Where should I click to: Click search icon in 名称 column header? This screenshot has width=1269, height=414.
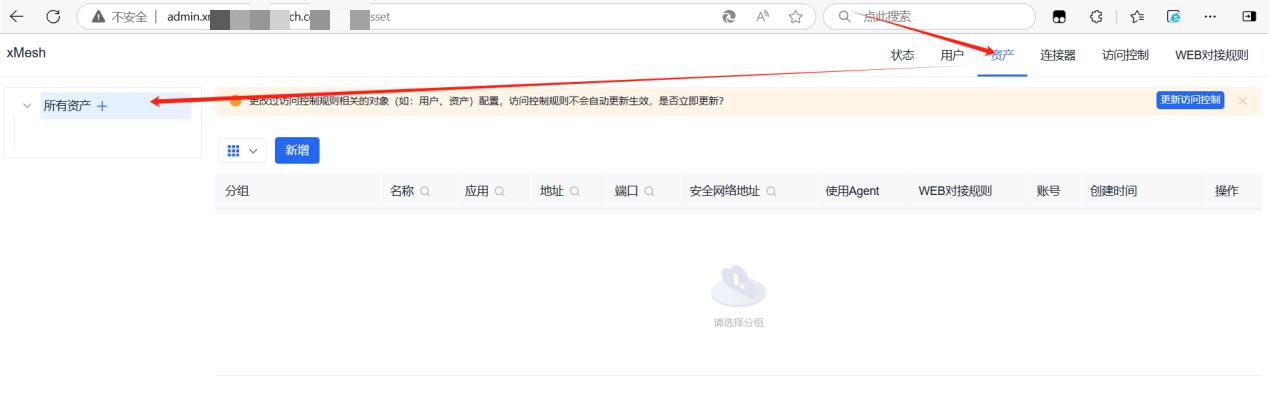pos(425,191)
